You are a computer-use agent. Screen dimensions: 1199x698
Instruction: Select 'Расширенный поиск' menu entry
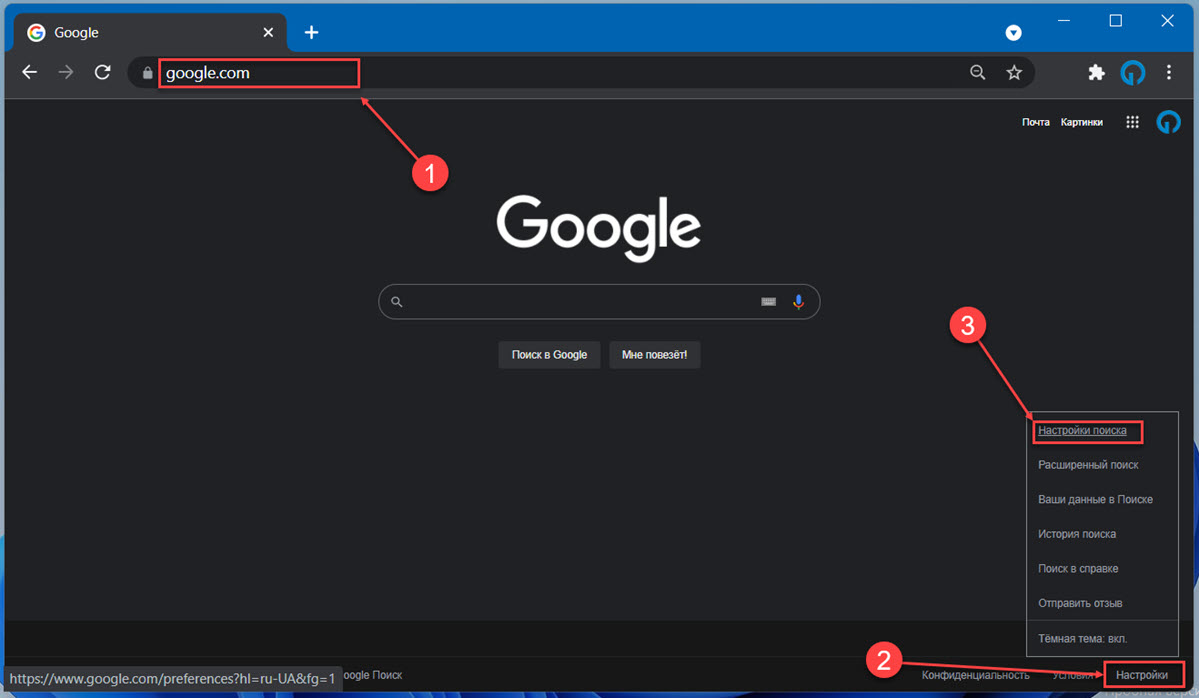1088,465
